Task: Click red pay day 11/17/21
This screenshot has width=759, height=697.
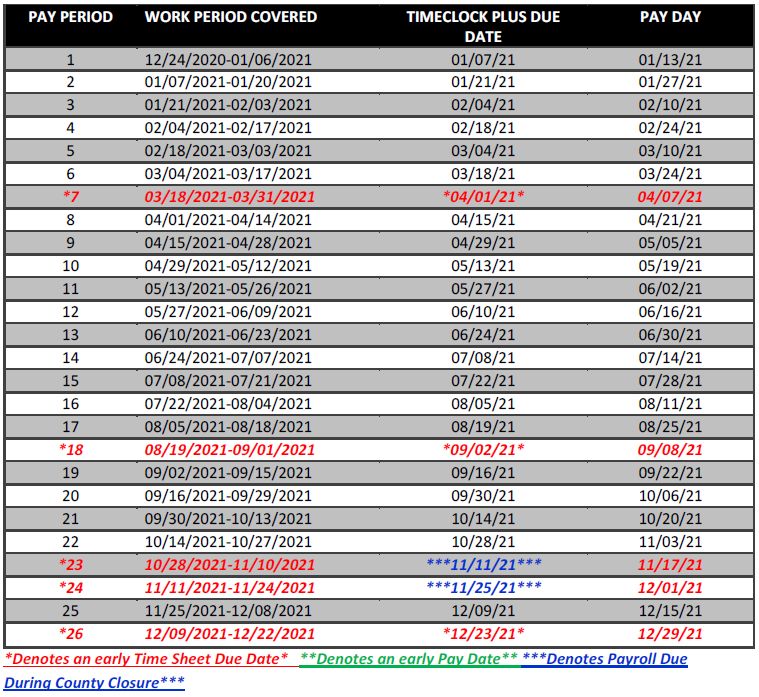Action: (x=670, y=564)
